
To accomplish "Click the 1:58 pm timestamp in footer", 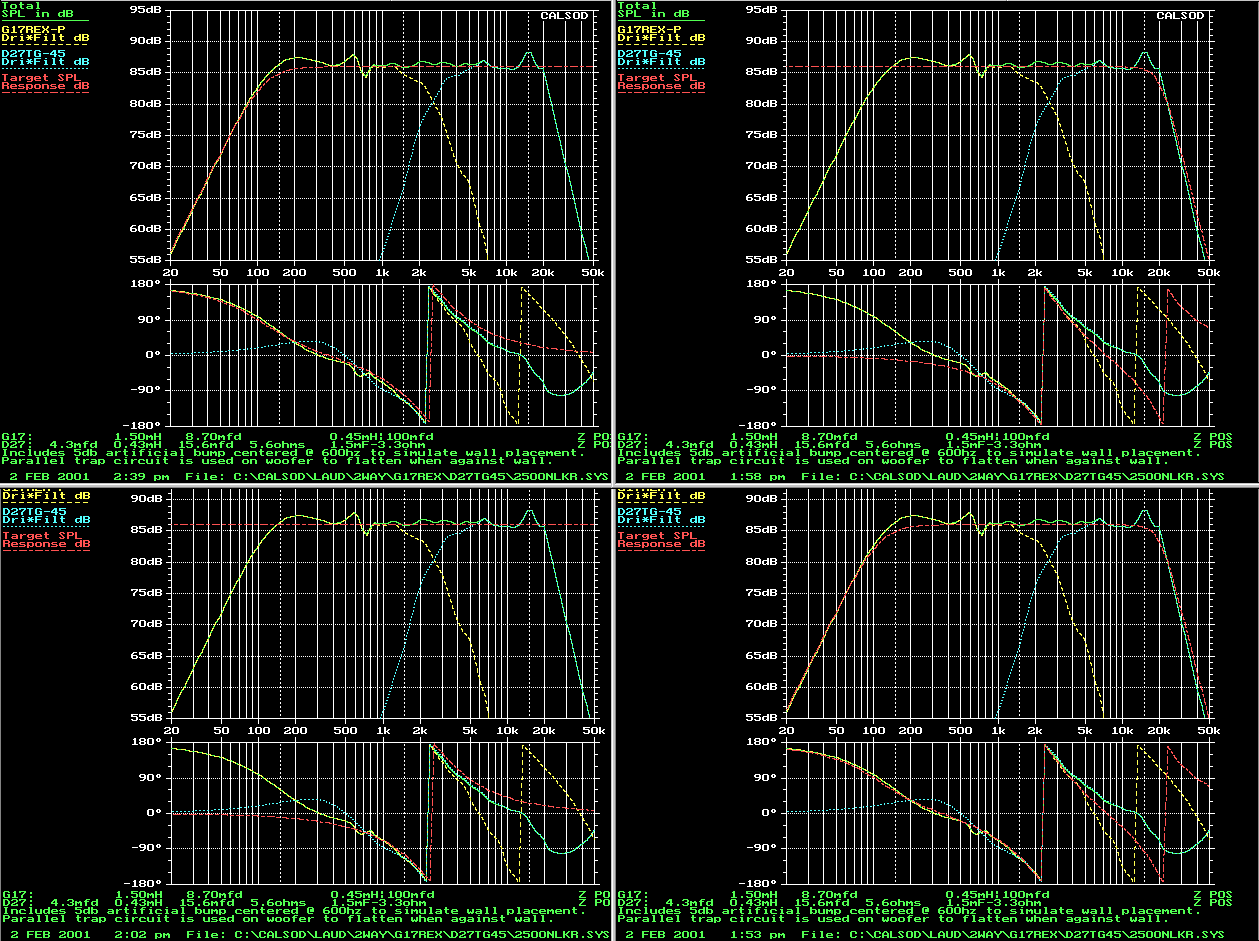I will tap(746, 477).
